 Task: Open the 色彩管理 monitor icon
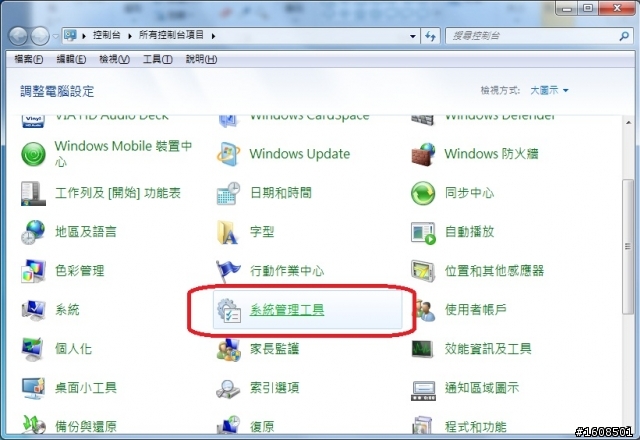click(33, 271)
